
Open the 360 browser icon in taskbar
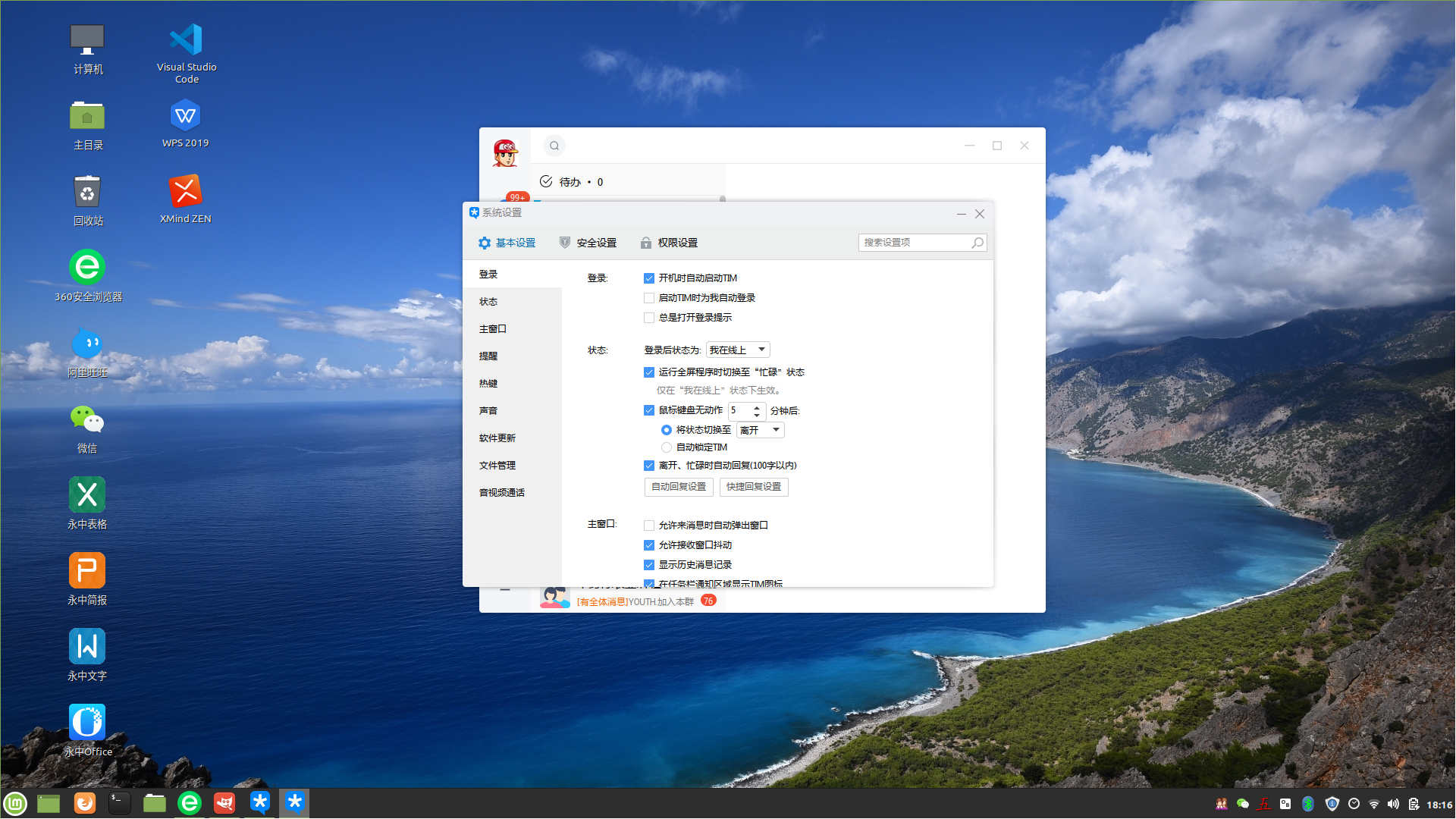click(190, 803)
